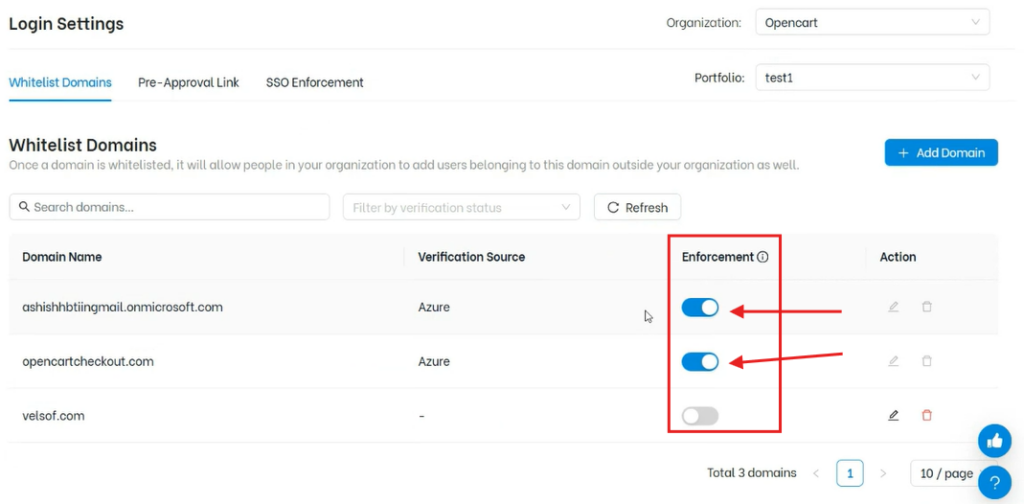
Task: Open Filter by verification status dropdown
Action: 461,207
